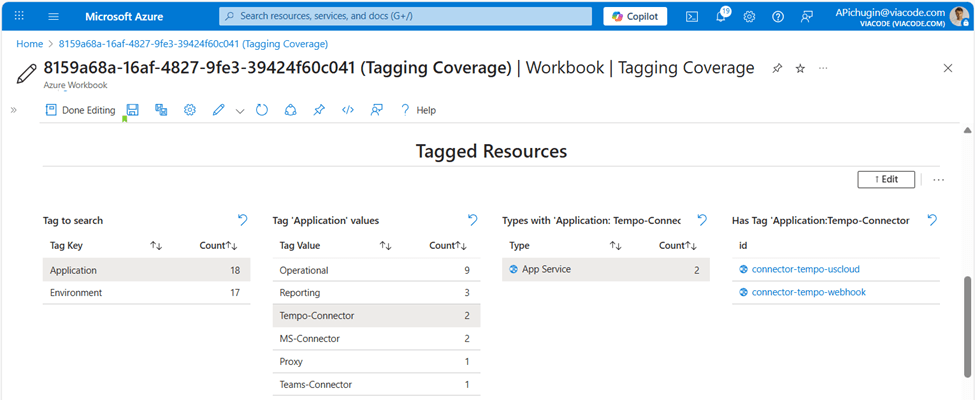Click Home in the breadcrumb
This screenshot has width=975, height=400.
click(x=29, y=44)
